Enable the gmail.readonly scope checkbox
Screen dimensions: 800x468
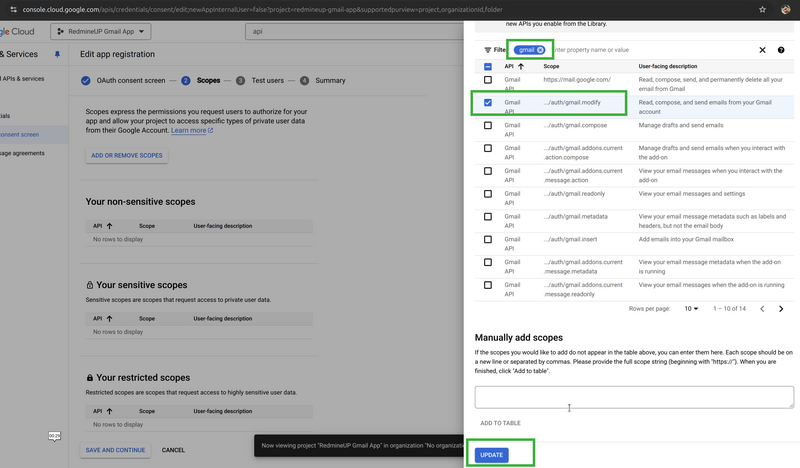coord(487,193)
